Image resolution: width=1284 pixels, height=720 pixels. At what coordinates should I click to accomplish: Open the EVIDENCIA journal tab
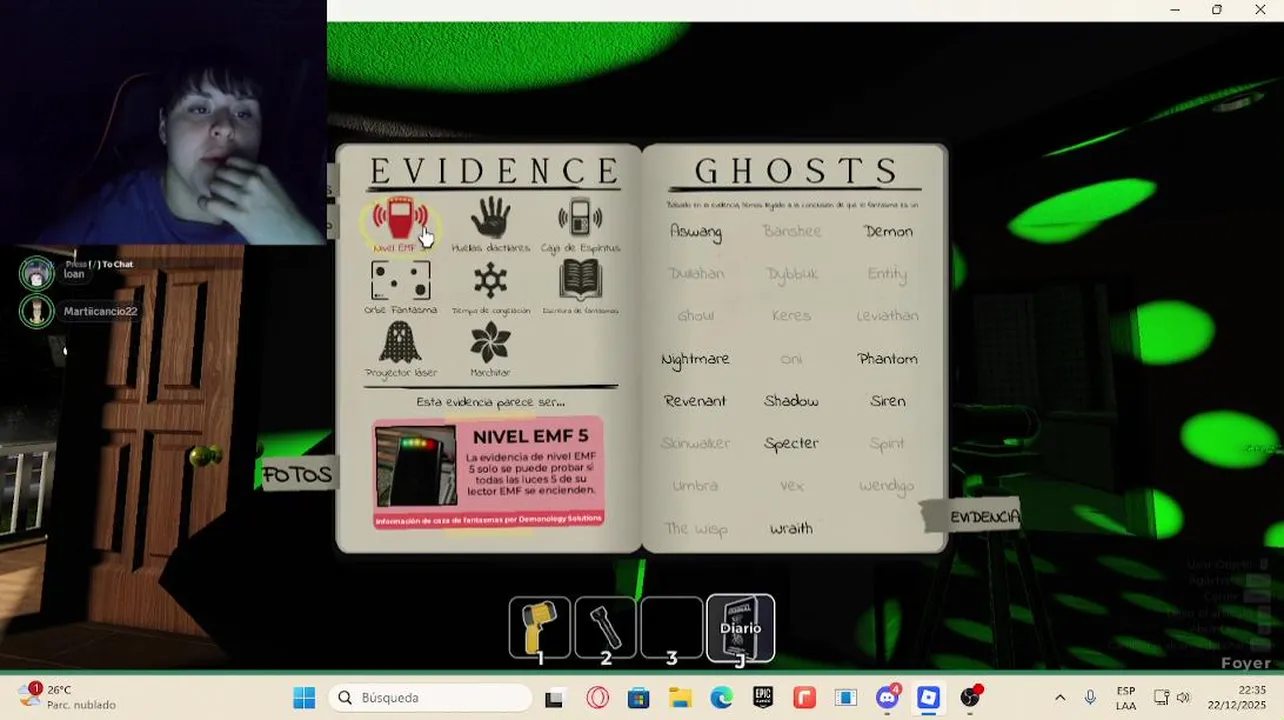pyautogui.click(x=984, y=516)
